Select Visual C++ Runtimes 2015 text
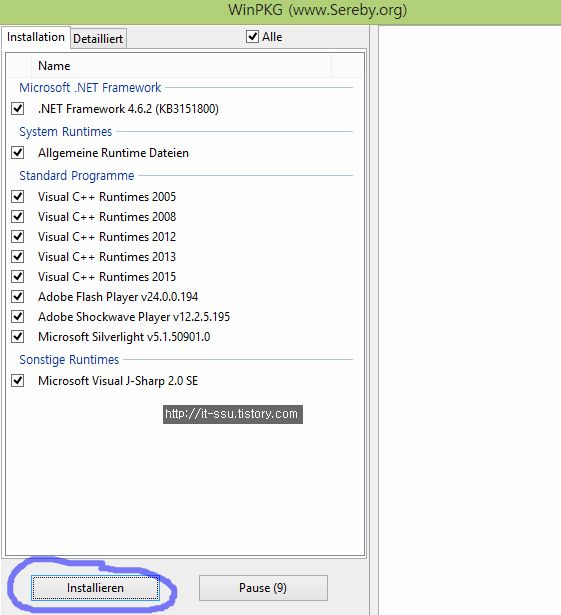Viewport: 561px width, 615px height. point(107,277)
